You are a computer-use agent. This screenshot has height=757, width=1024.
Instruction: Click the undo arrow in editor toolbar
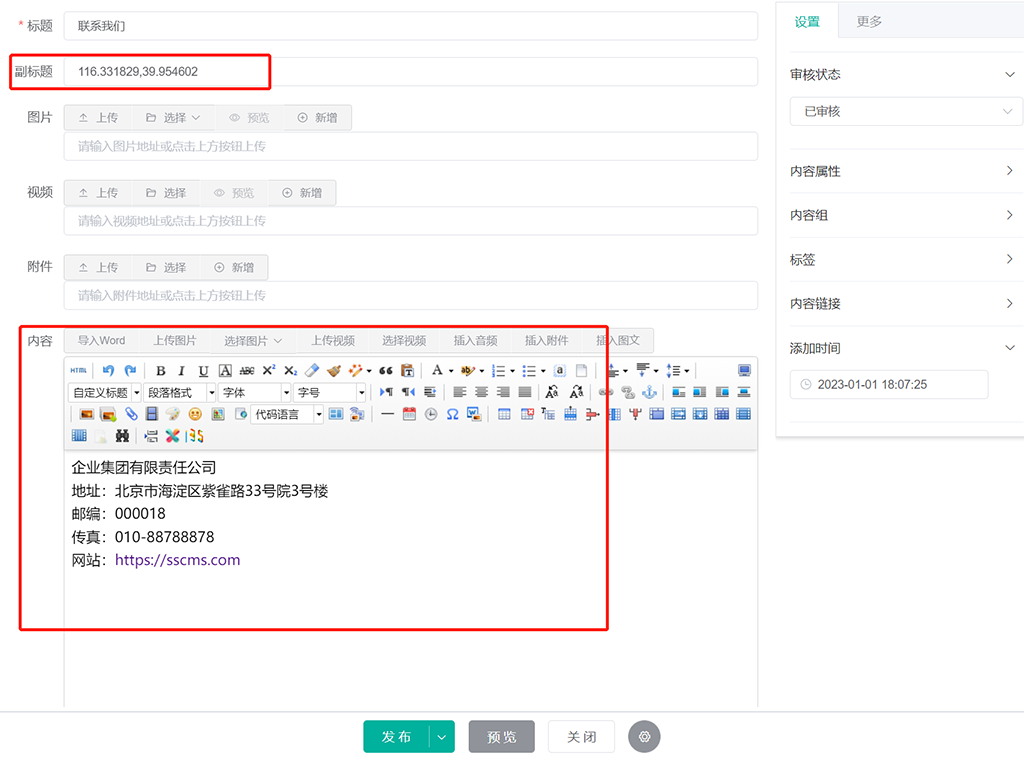(x=109, y=371)
